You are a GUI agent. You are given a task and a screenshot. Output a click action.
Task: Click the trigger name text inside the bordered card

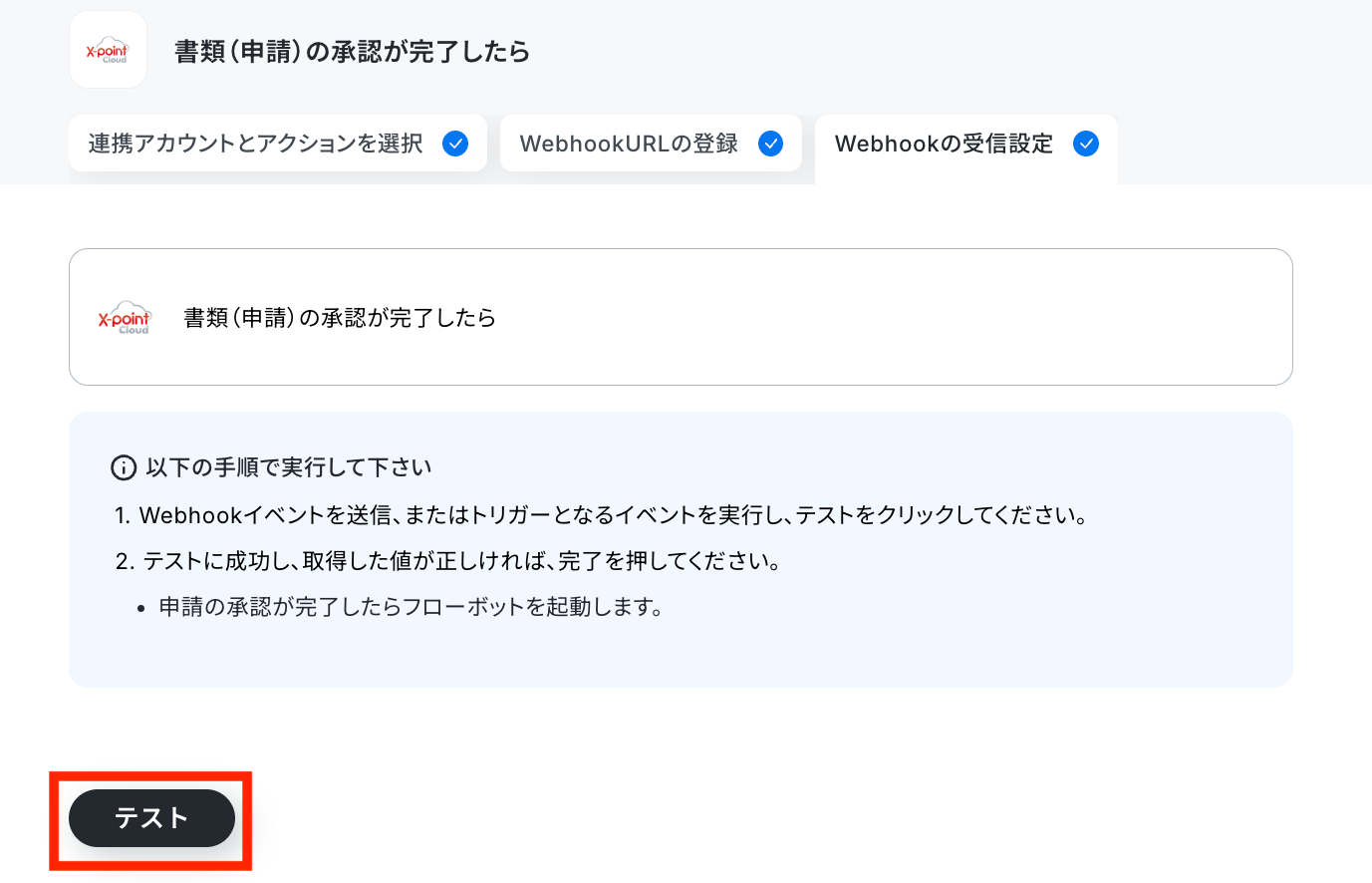click(340, 317)
